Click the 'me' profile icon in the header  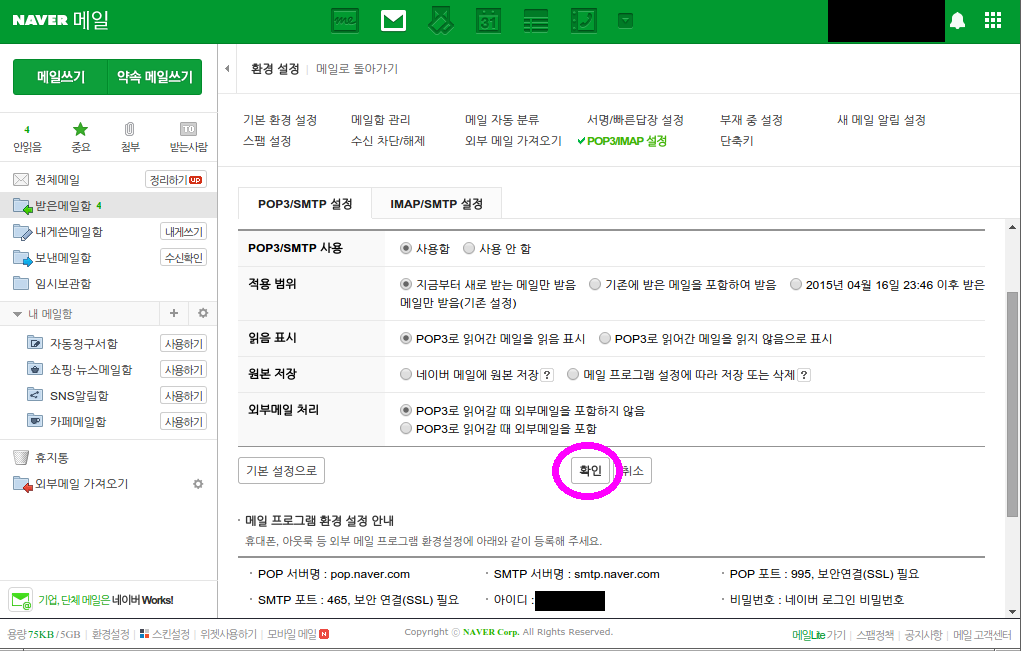point(345,20)
